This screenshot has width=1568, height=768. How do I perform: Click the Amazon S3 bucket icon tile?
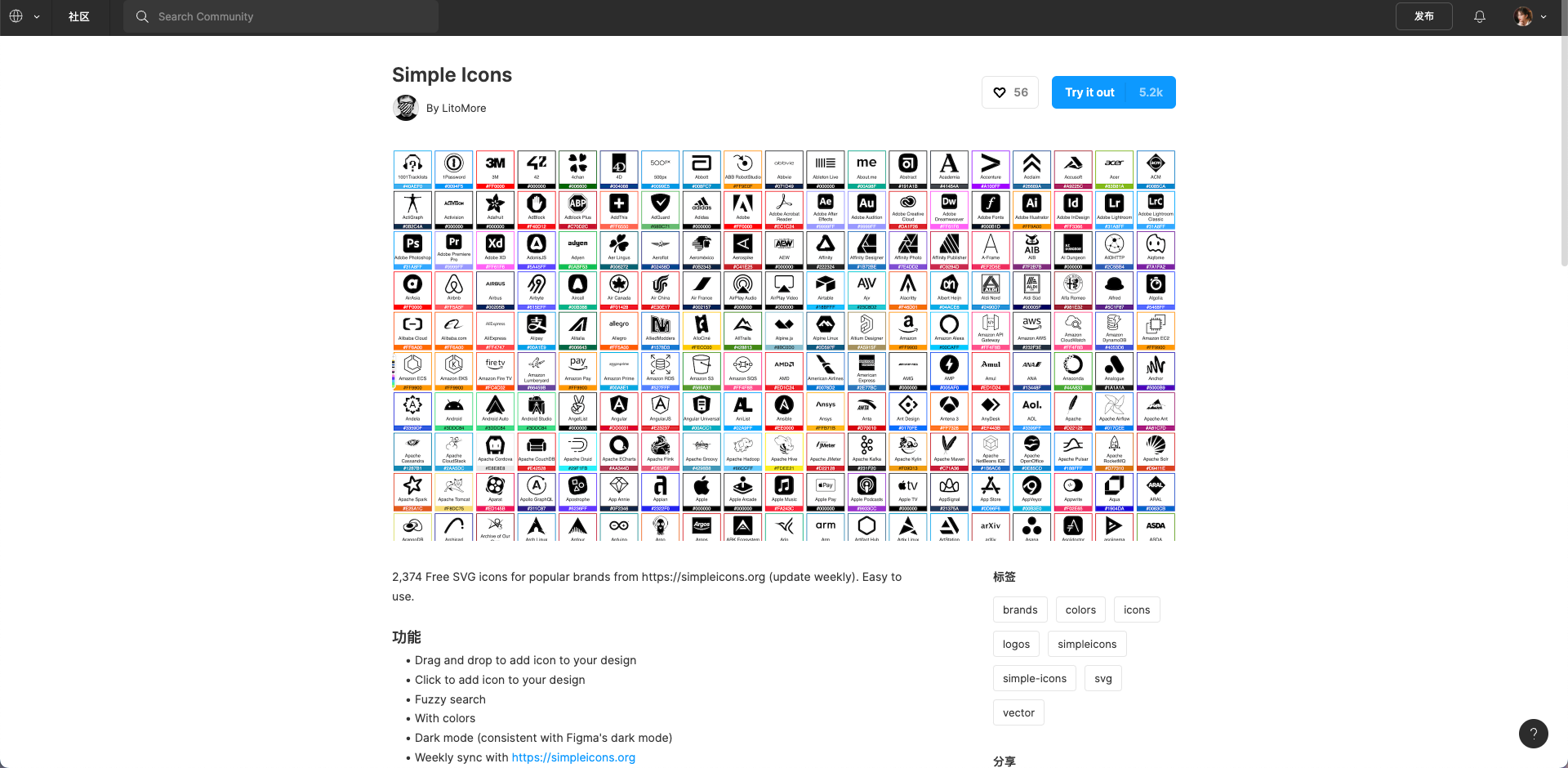(702, 372)
